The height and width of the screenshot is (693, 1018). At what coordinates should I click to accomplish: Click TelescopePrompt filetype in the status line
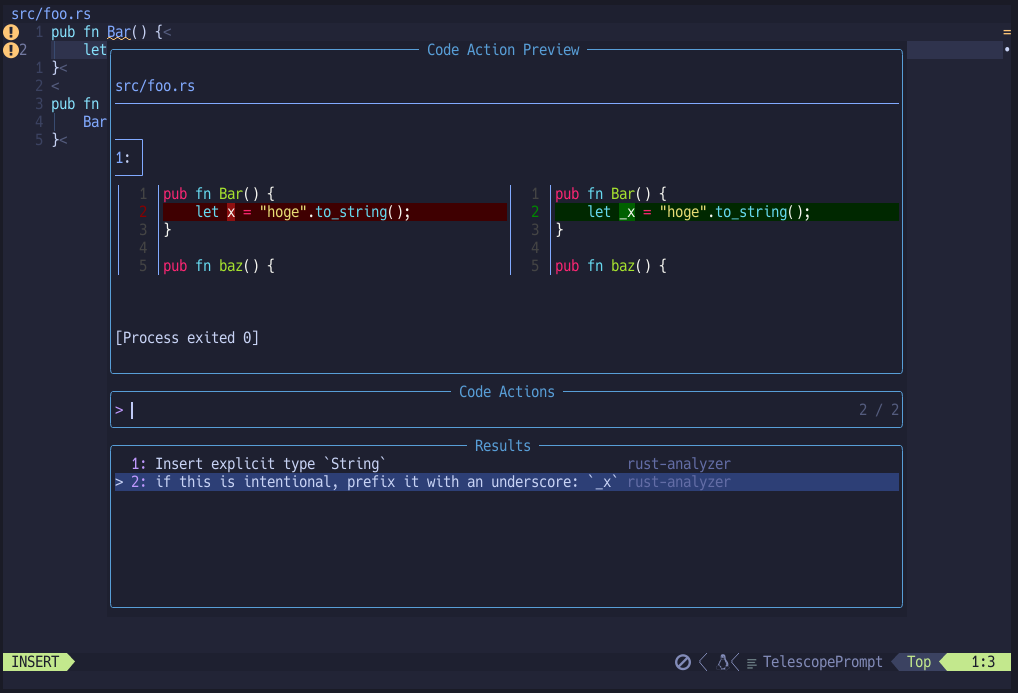point(822,662)
